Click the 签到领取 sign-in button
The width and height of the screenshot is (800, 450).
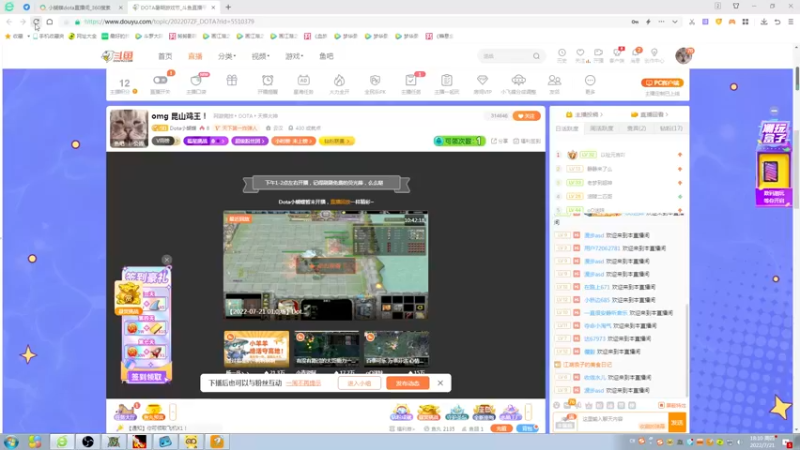[x=146, y=377]
